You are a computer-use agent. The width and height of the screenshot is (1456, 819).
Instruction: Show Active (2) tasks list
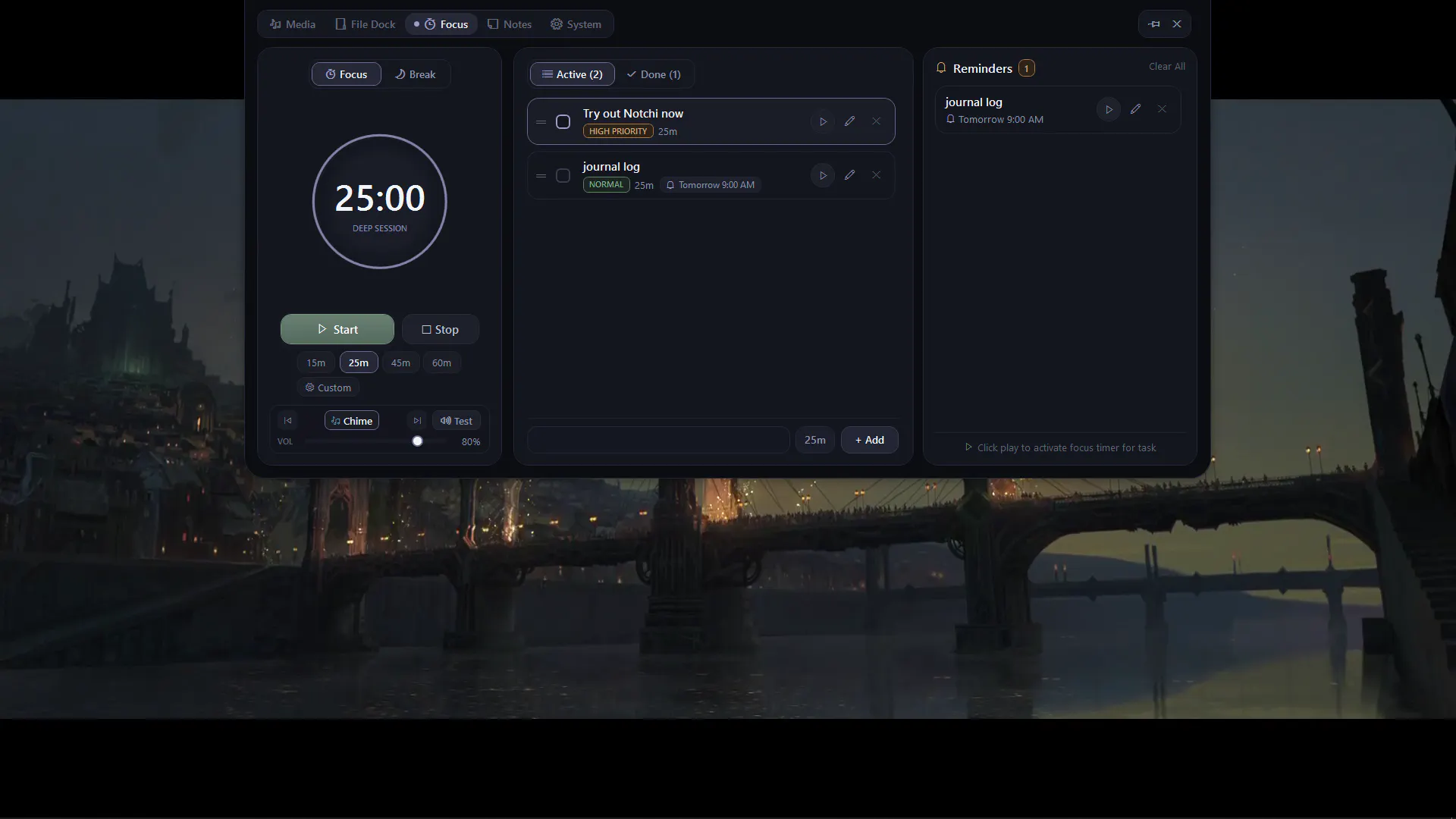573,74
